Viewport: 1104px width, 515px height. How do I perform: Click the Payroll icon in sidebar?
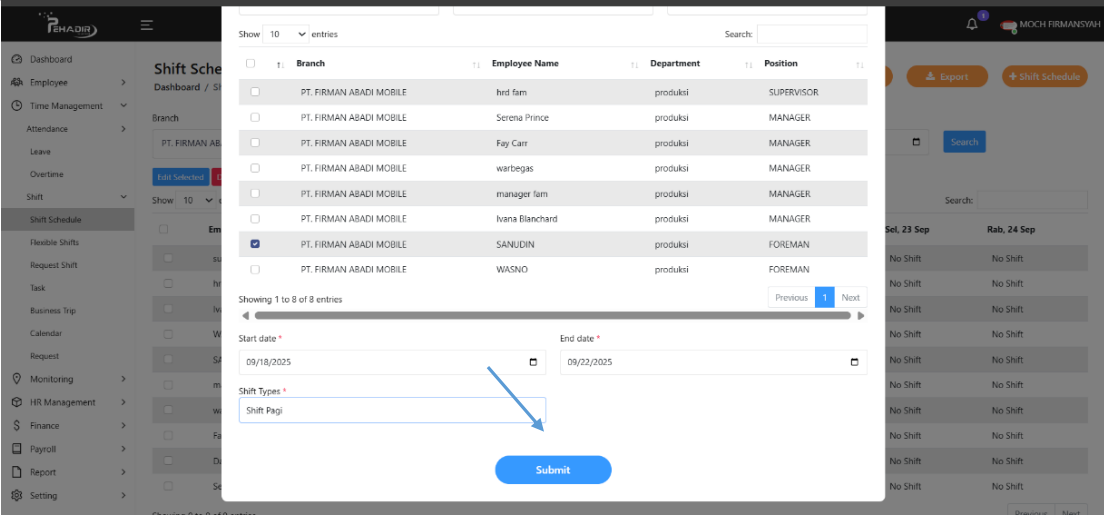coord(17,449)
